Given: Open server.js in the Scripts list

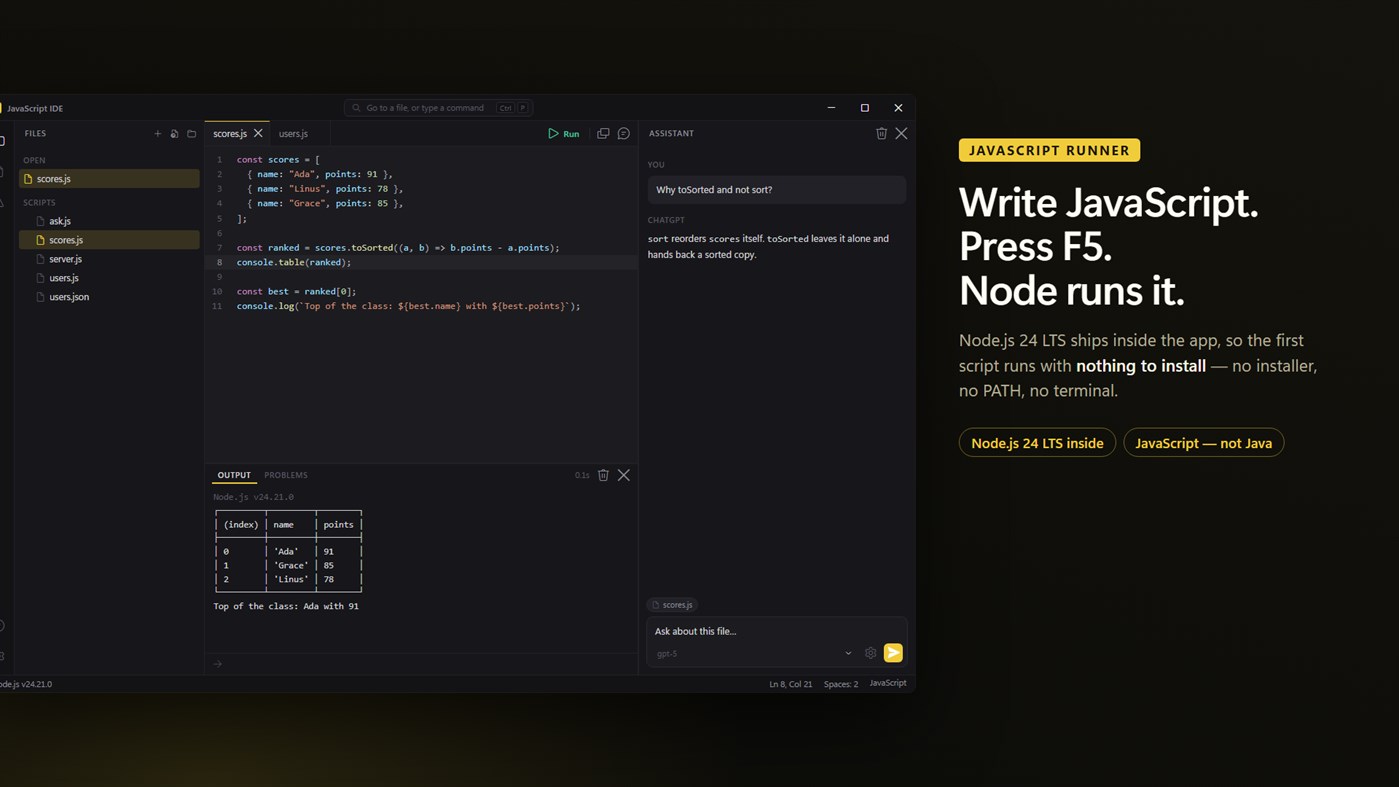Looking at the screenshot, I should pyautogui.click(x=109, y=259).
